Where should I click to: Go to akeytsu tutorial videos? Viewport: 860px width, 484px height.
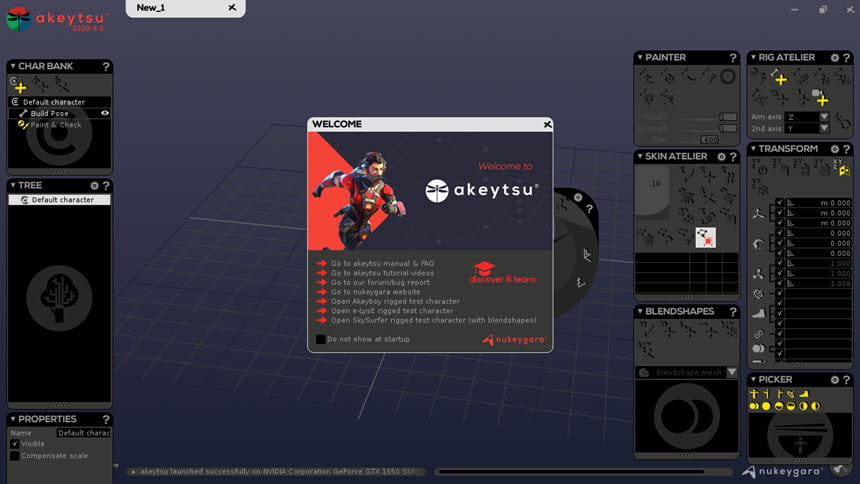click(382, 273)
